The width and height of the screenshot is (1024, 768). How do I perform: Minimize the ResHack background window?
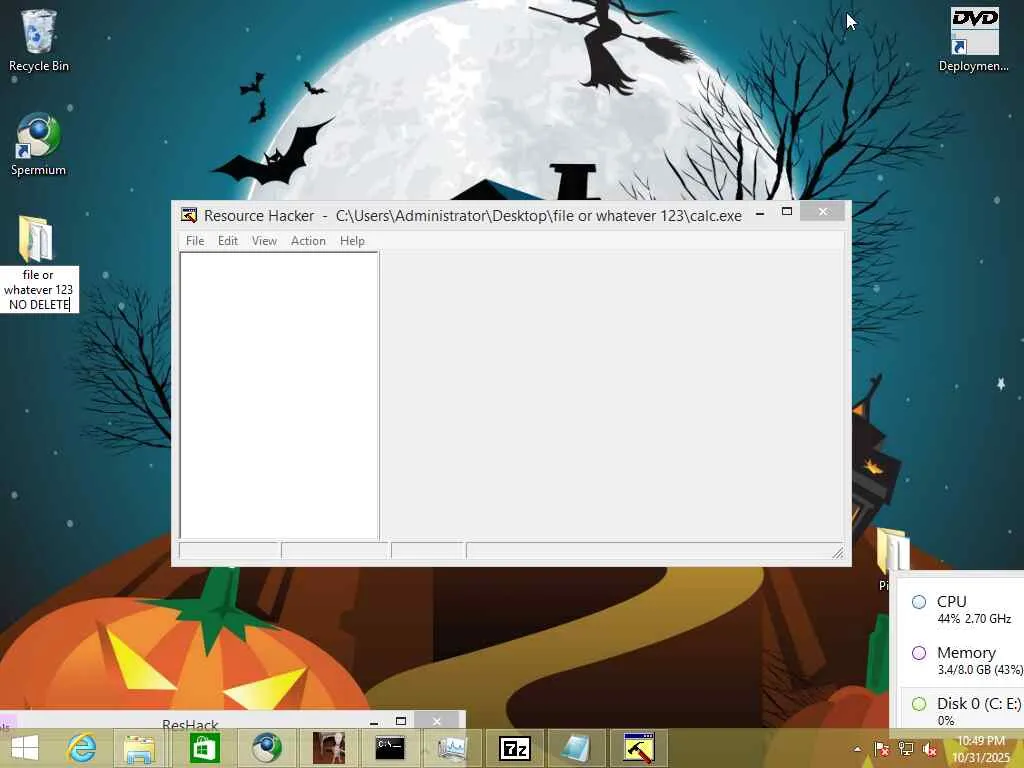click(x=374, y=722)
